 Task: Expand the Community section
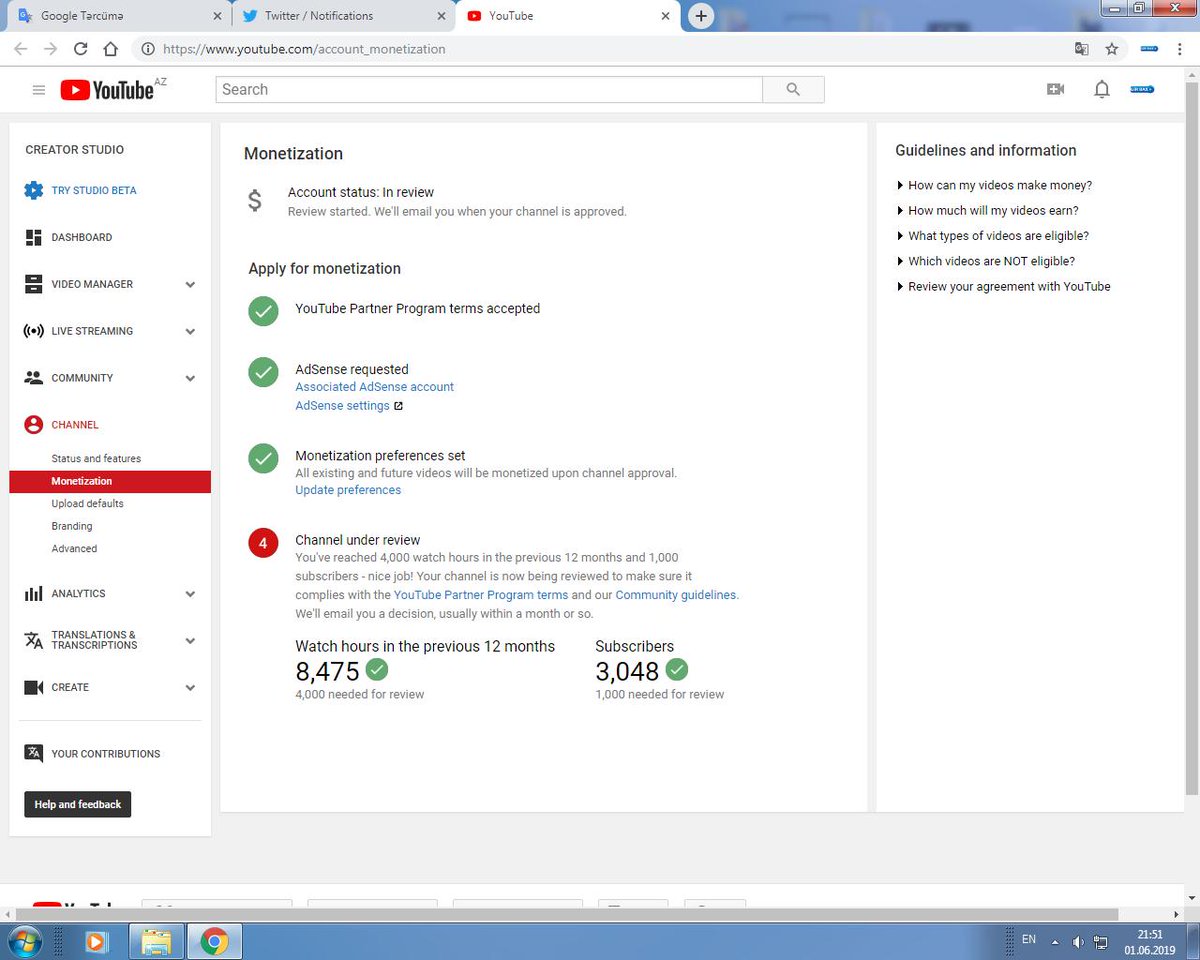click(190, 379)
